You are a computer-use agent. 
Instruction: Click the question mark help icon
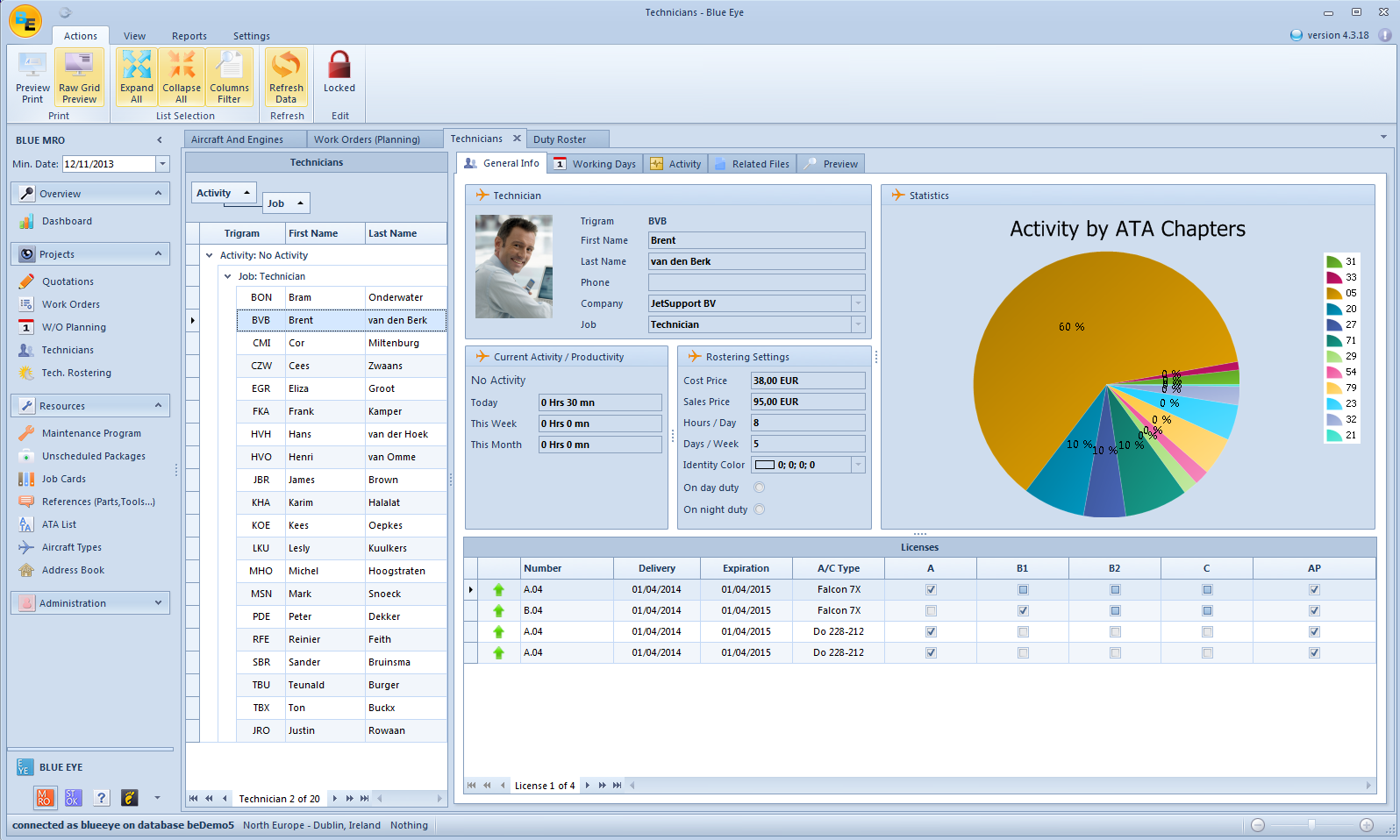click(x=102, y=797)
